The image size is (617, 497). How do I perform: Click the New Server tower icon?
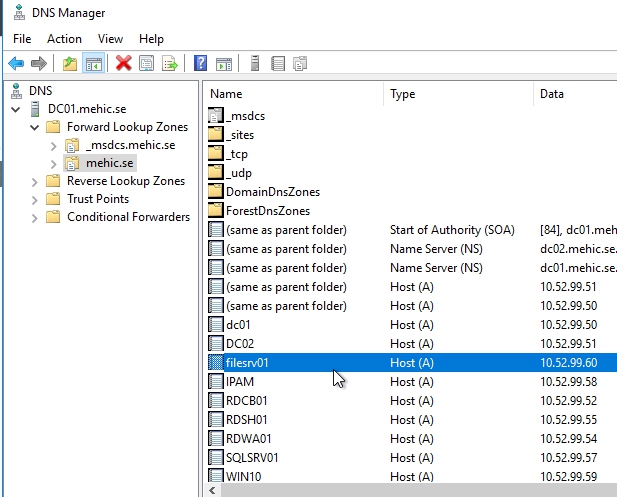coord(255,64)
